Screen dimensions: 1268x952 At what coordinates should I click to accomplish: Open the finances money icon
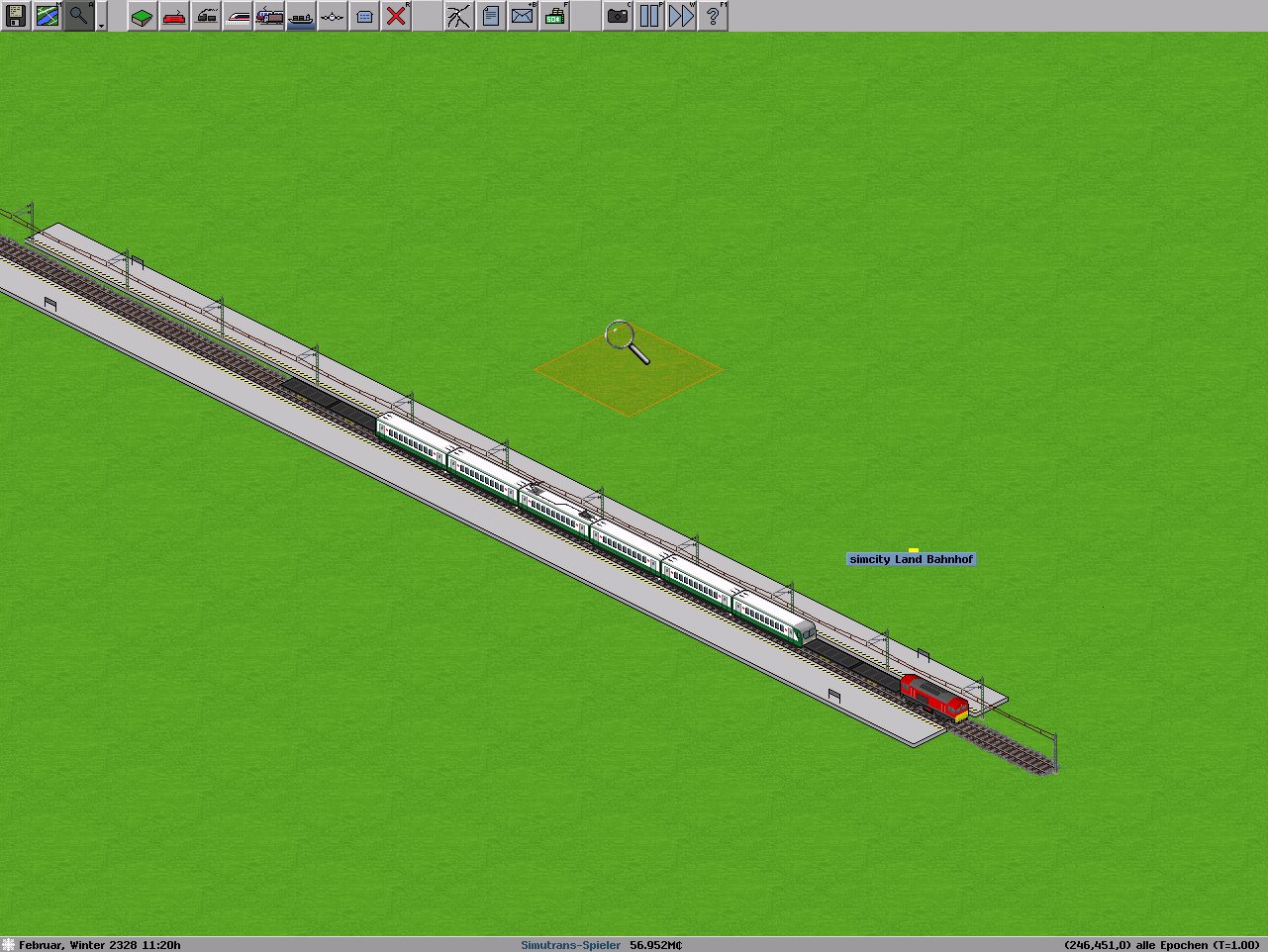(x=554, y=16)
